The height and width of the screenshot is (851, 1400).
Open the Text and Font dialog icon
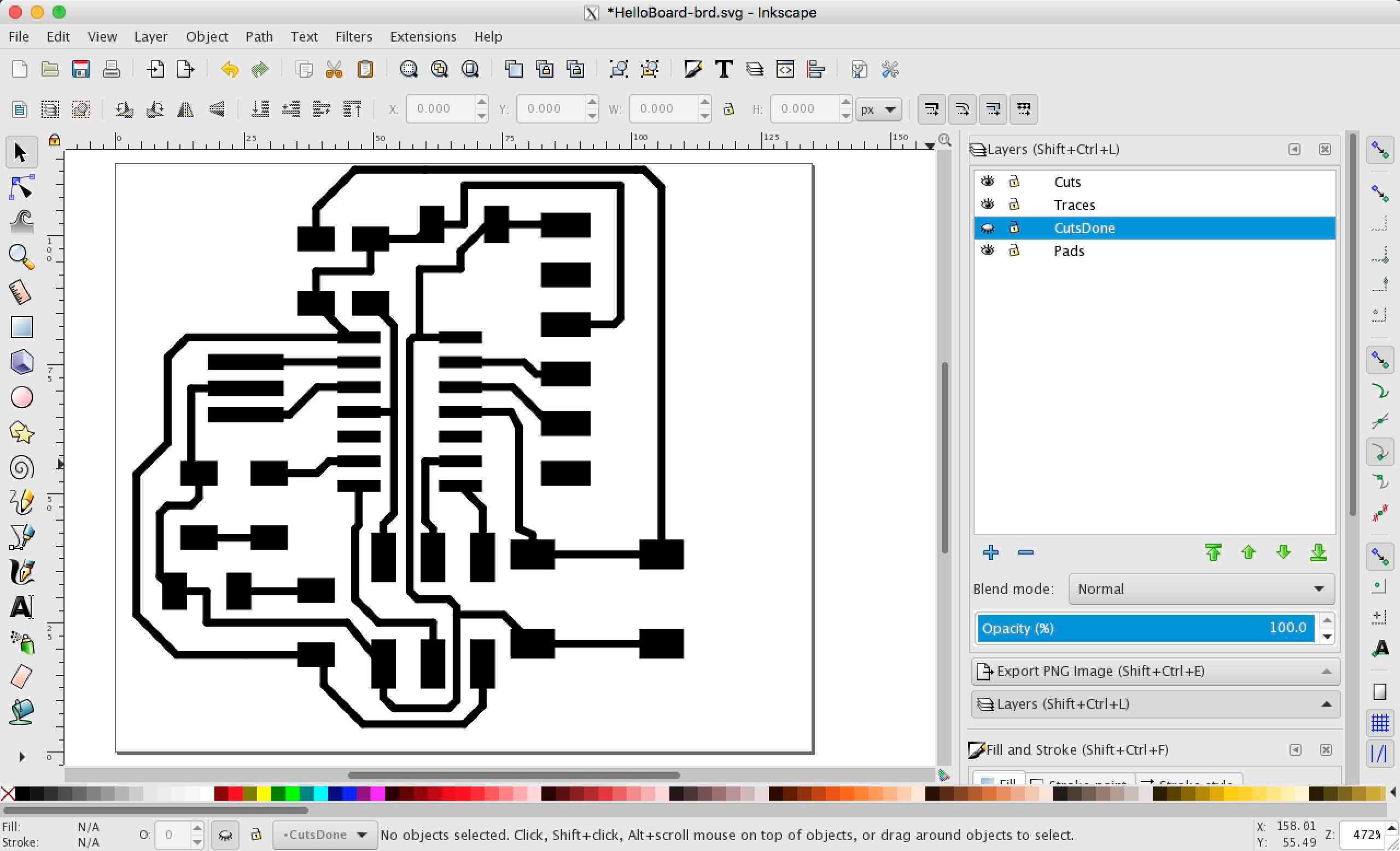[724, 69]
